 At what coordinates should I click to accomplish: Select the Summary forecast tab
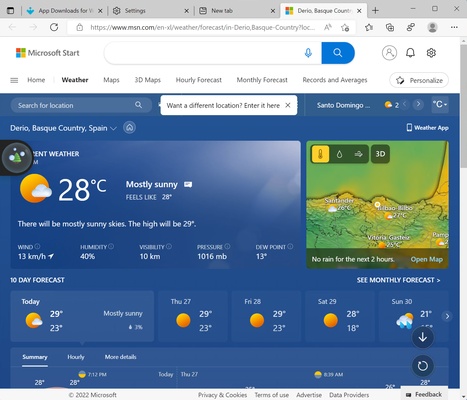pos(35,357)
